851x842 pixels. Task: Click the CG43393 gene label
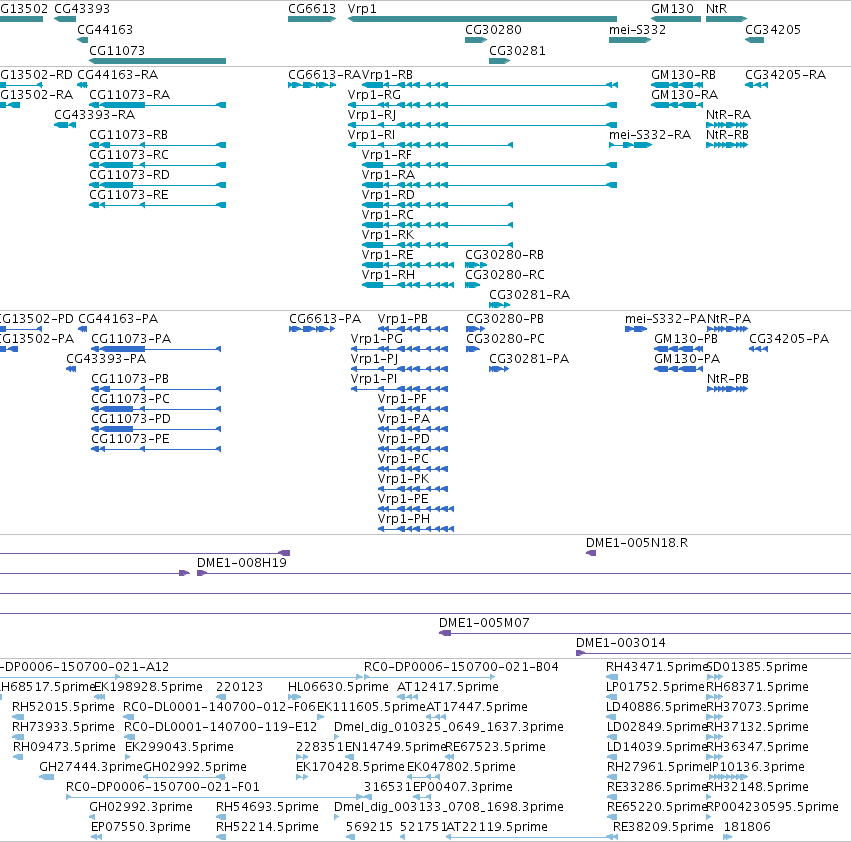click(x=82, y=9)
